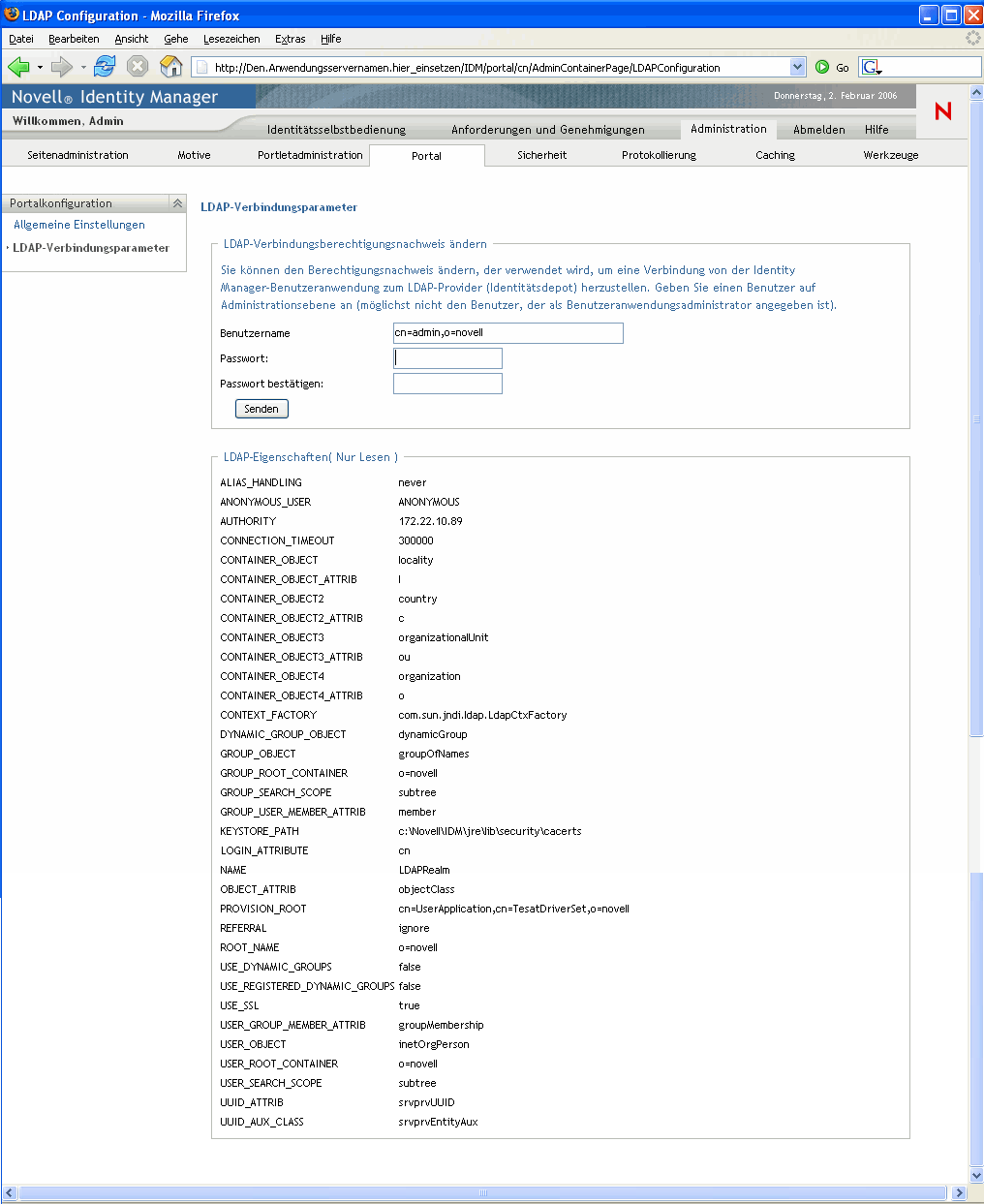This screenshot has height=1204, width=984.
Task: Open the Protokollierung subtab
Action: (x=659, y=155)
